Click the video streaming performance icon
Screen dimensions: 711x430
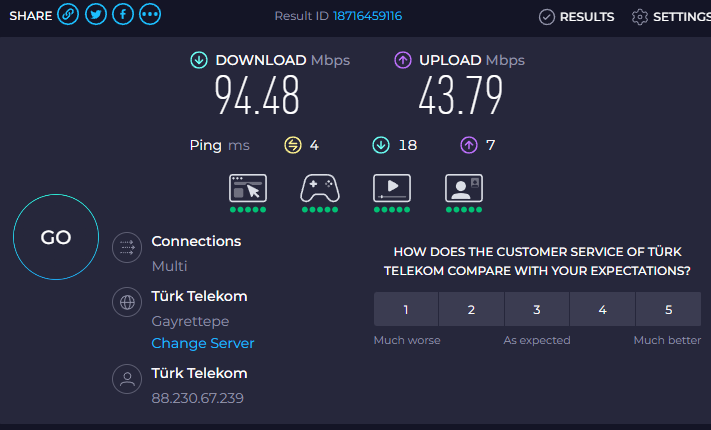tap(391, 187)
